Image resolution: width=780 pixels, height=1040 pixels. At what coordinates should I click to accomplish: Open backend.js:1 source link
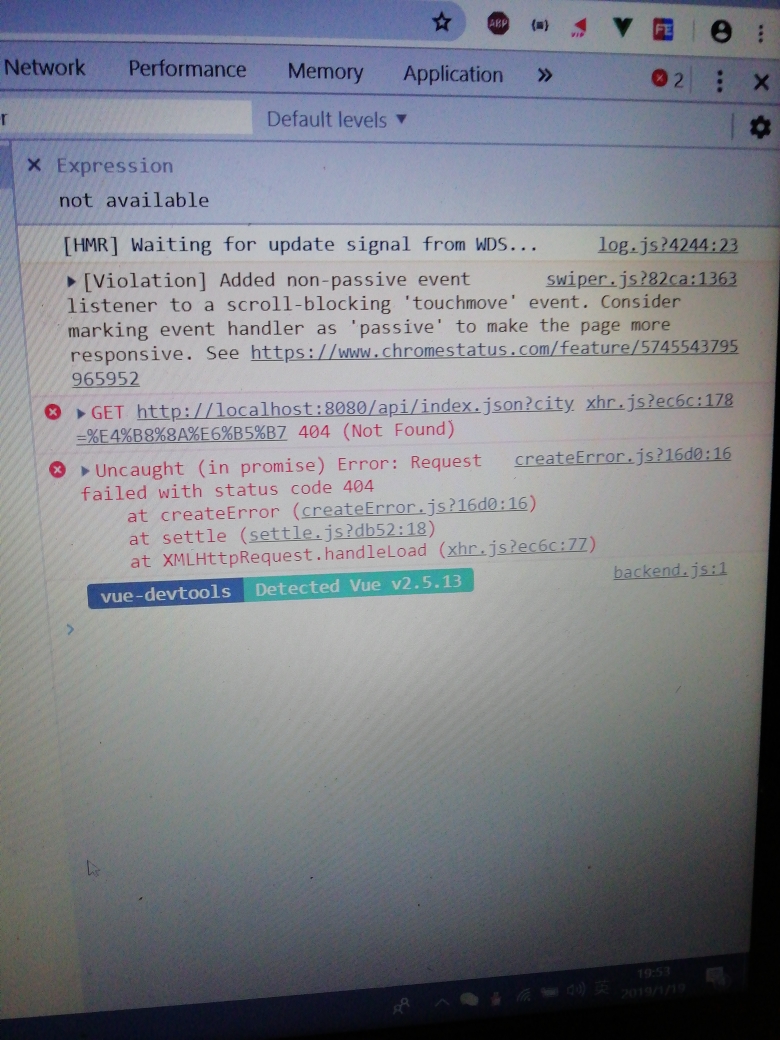pyautogui.click(x=670, y=570)
